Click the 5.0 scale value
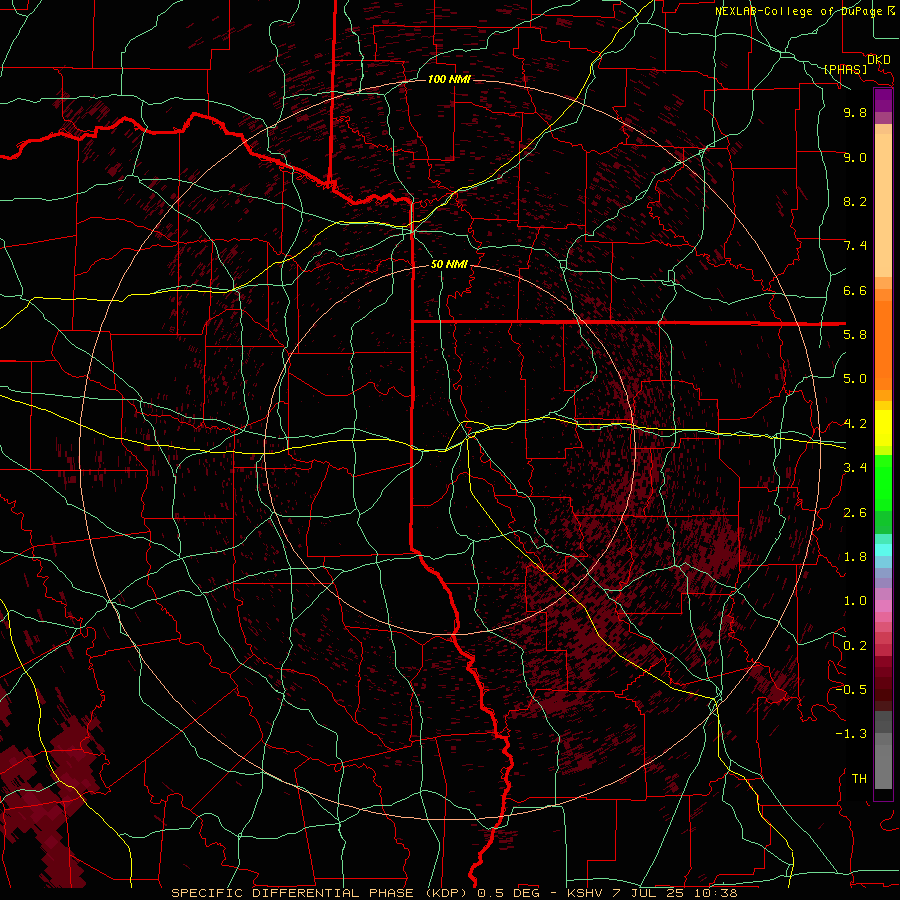The image size is (900, 900). coord(855,379)
